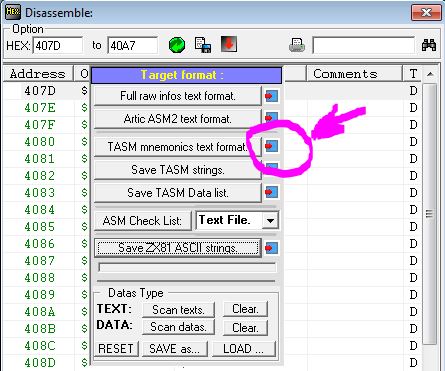Select address row 4081
This screenshot has height=371, width=445.
(x=40, y=159)
